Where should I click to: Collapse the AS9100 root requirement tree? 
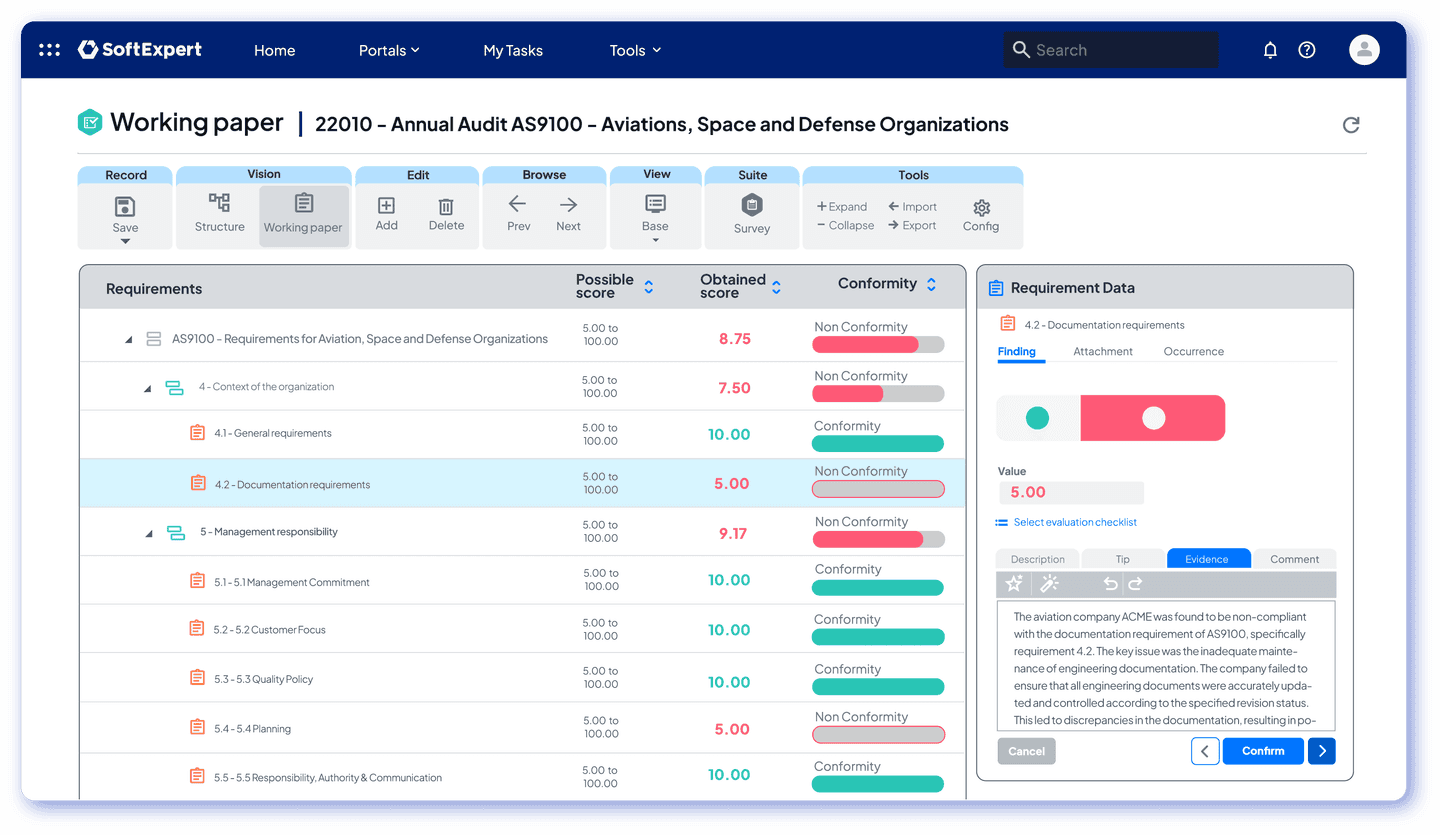(x=128, y=340)
